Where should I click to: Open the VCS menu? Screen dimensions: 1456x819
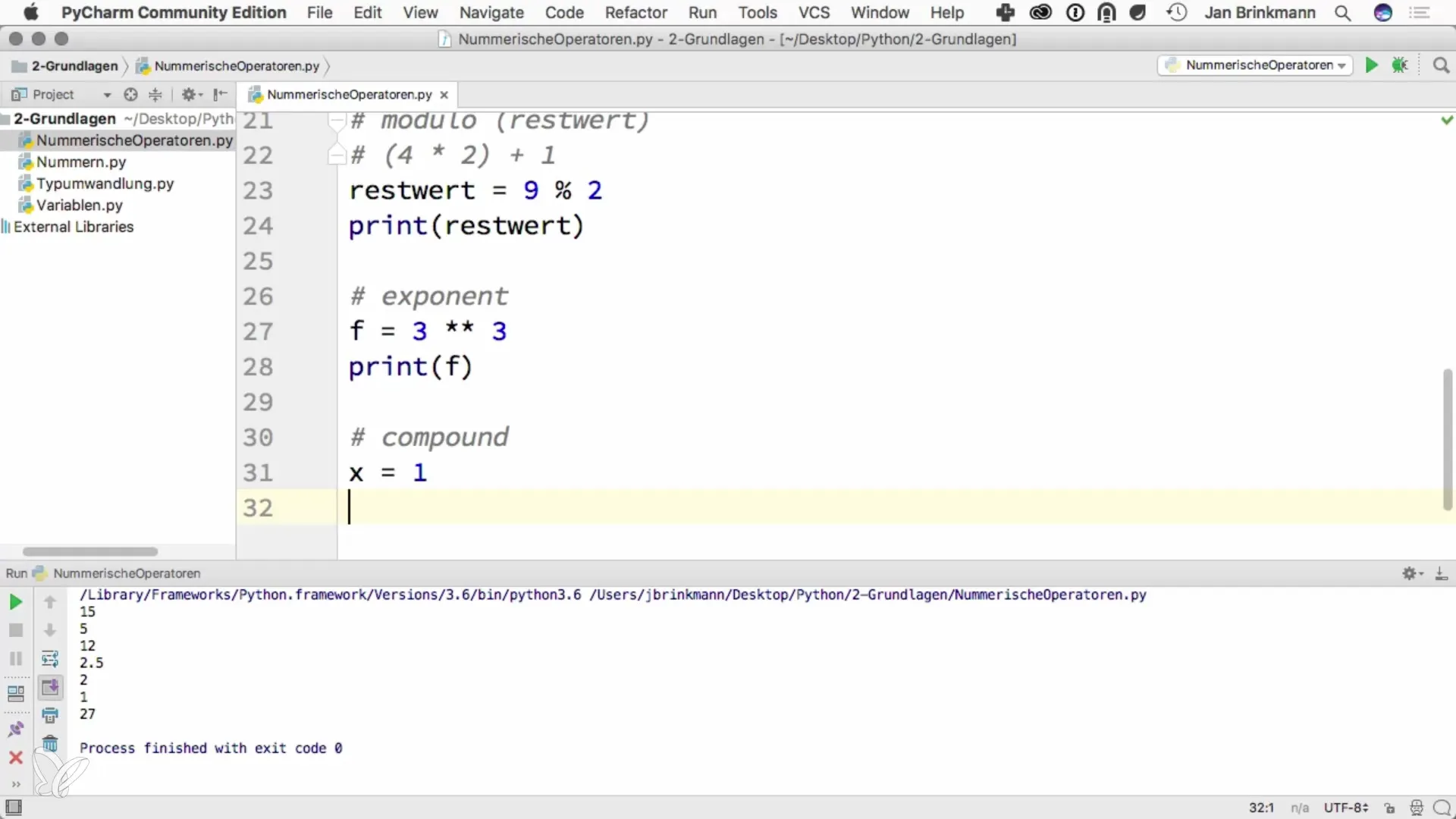[814, 13]
